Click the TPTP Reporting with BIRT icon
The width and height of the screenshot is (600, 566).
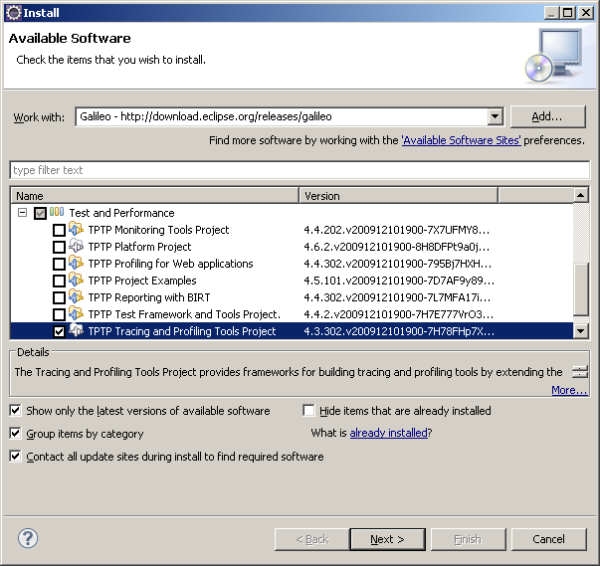[76, 297]
